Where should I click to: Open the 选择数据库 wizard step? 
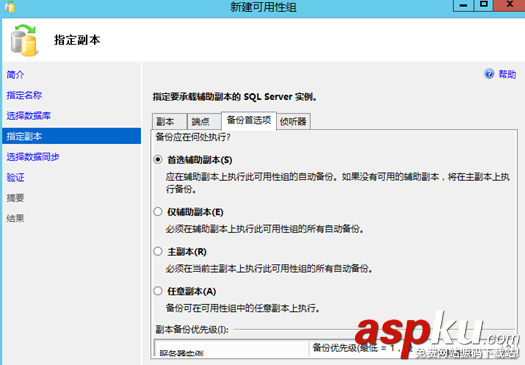click(x=28, y=116)
